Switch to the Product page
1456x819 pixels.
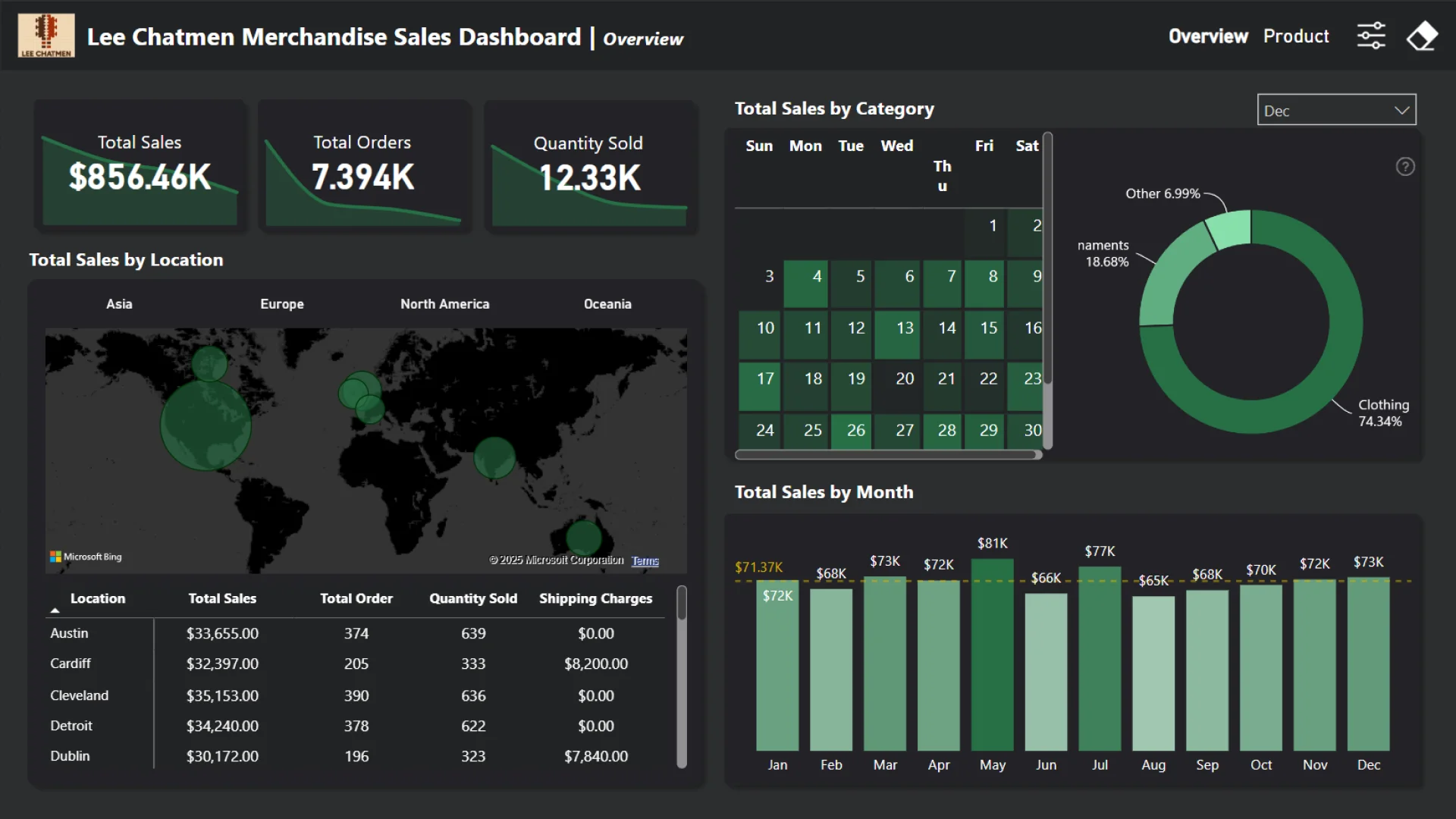pos(1296,36)
